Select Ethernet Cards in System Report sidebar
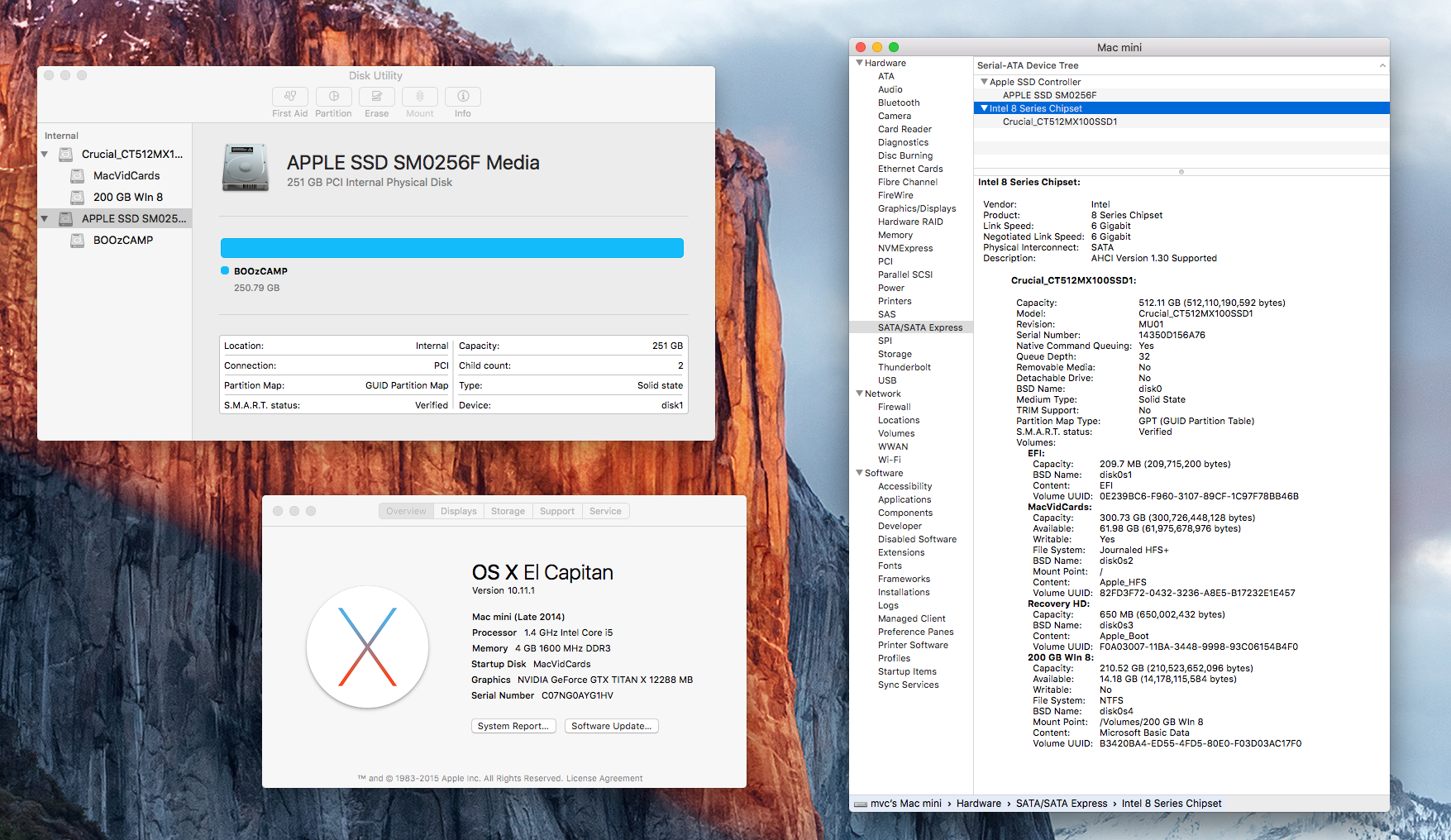 coord(910,169)
